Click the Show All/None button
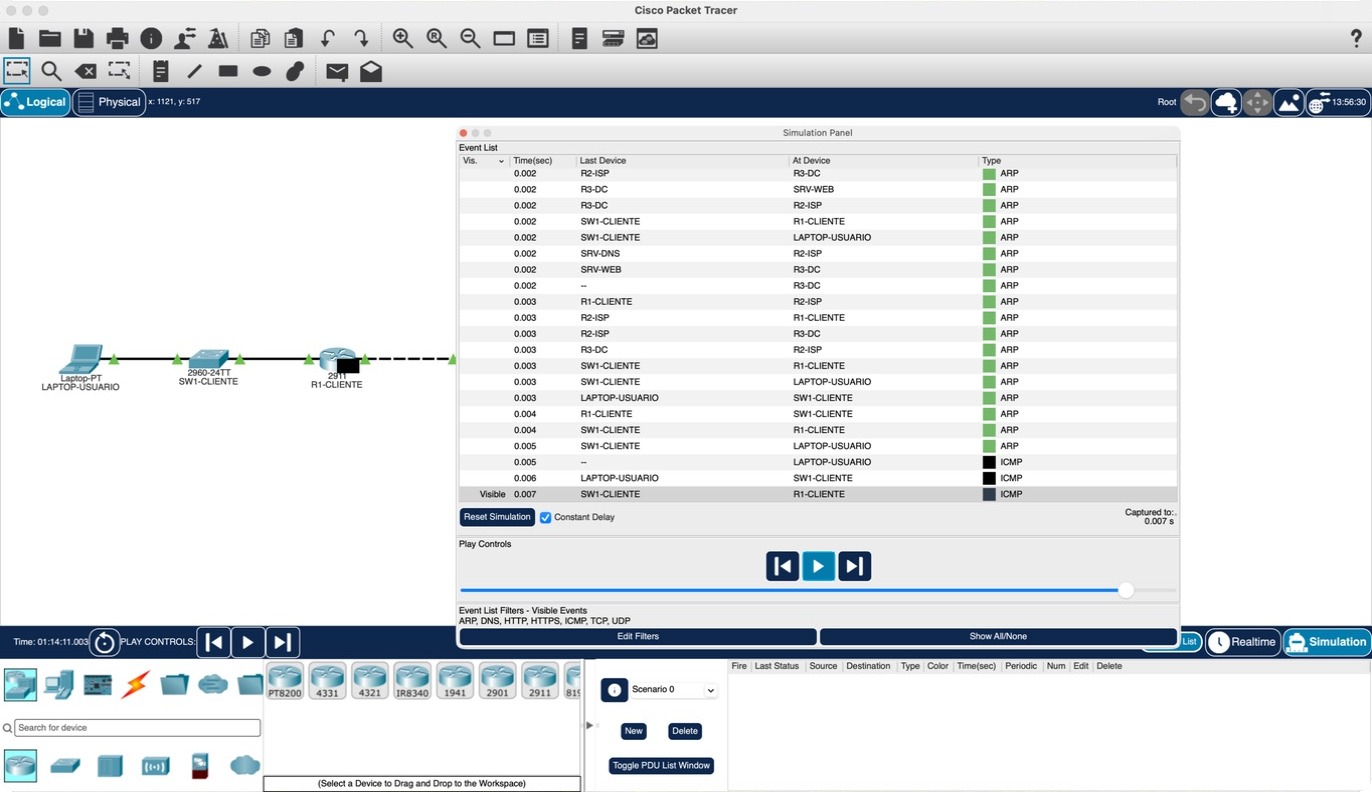This screenshot has width=1372, height=792. click(998, 636)
